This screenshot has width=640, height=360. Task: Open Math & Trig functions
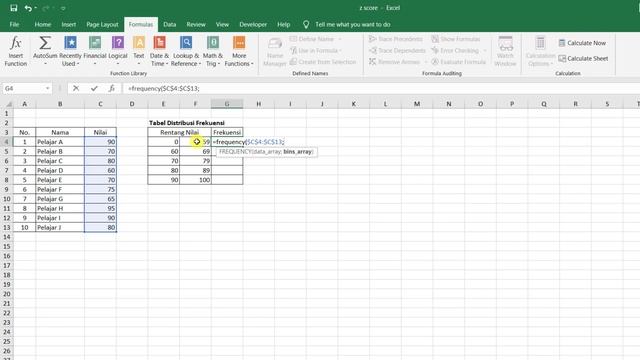tap(213, 51)
